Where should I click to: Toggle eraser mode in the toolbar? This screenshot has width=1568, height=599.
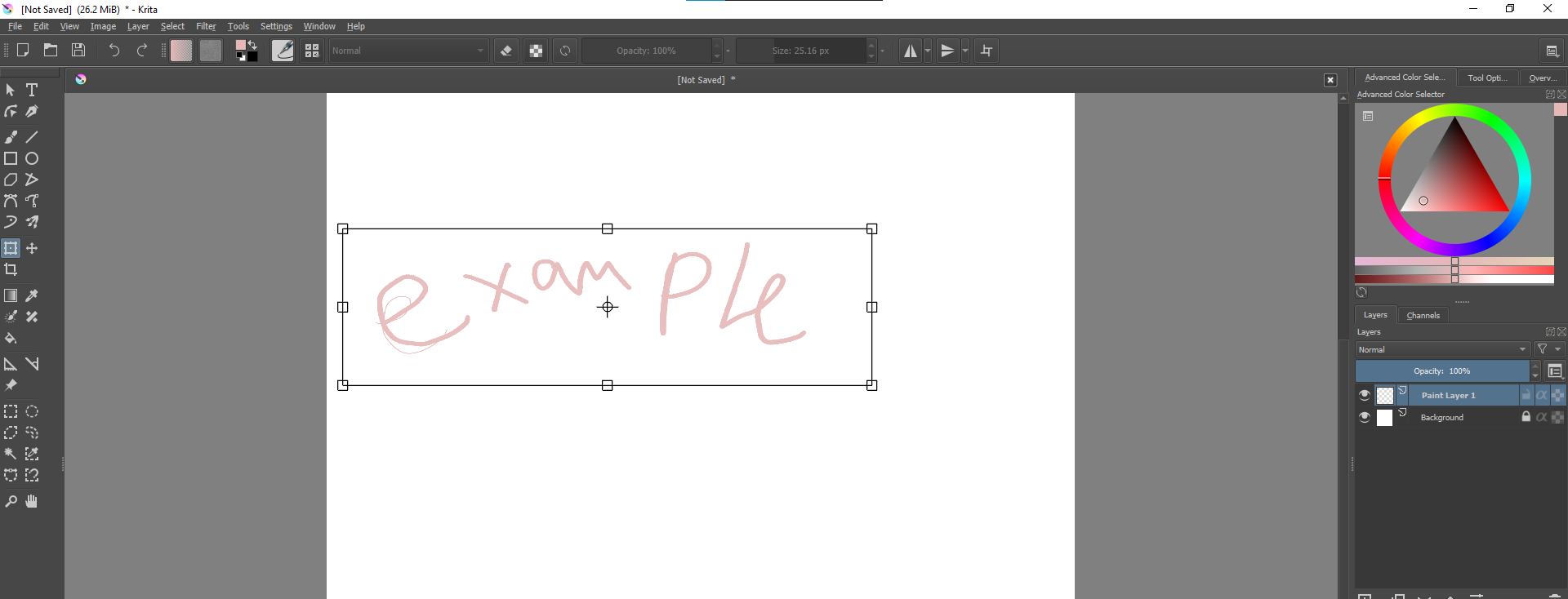506,51
